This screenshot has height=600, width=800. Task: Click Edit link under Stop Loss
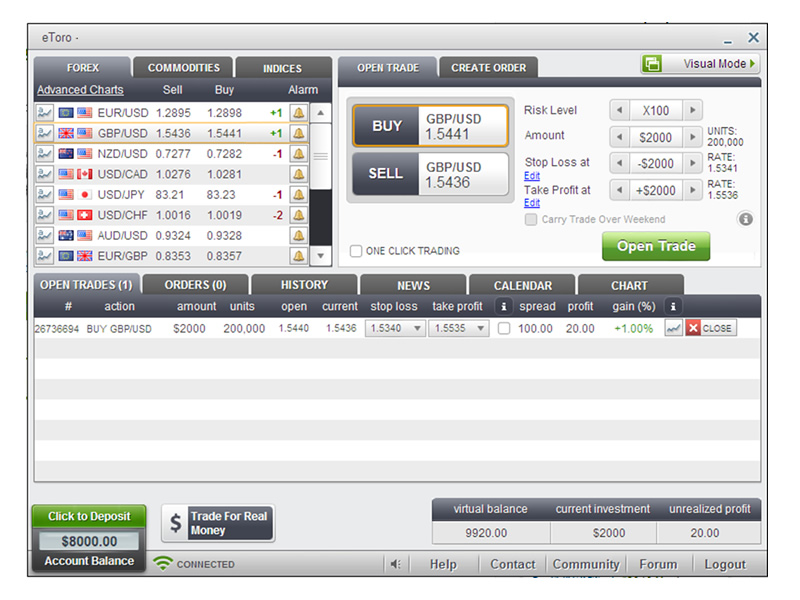click(x=532, y=176)
